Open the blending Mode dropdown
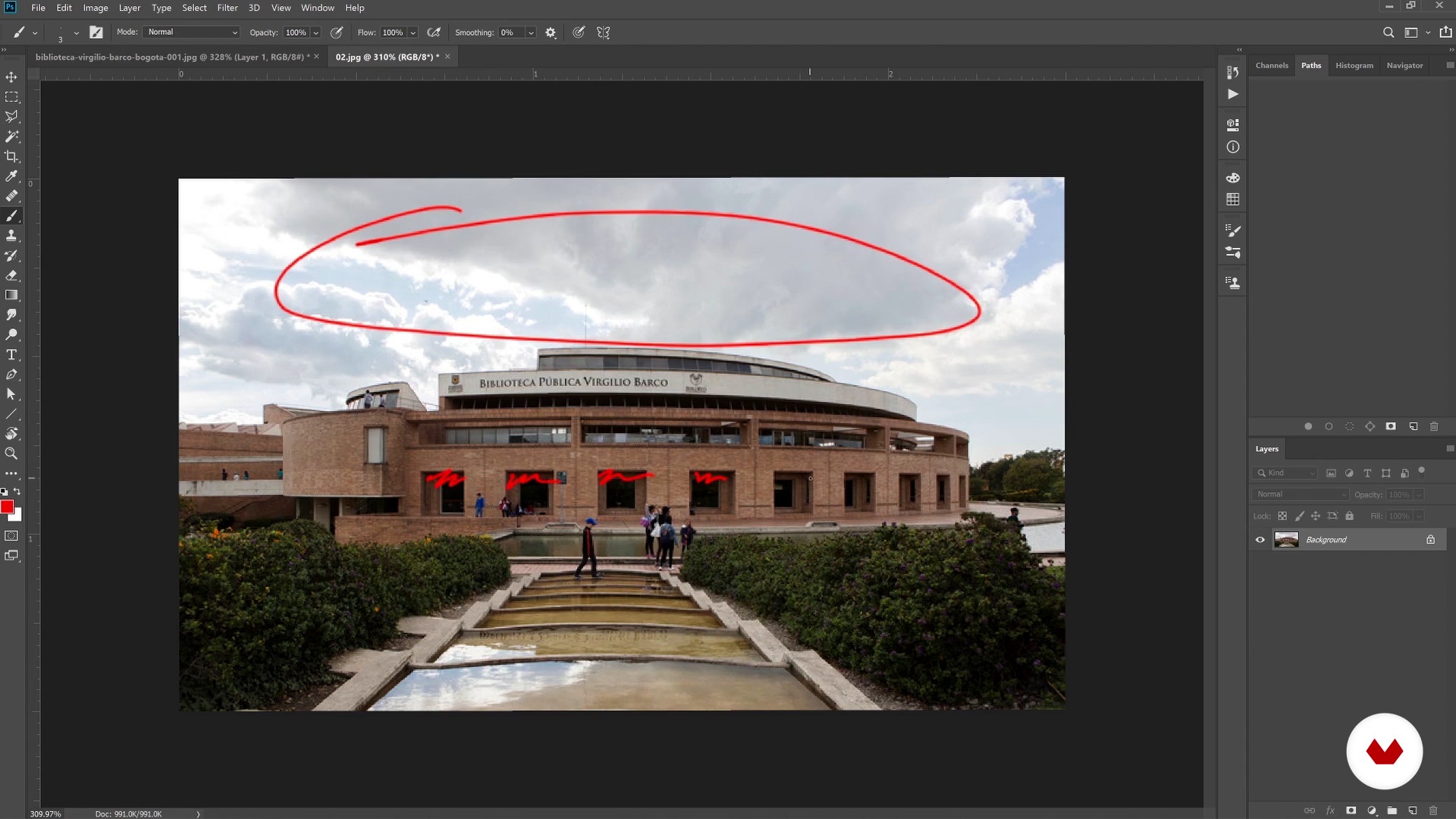The image size is (1456, 819). [x=192, y=33]
